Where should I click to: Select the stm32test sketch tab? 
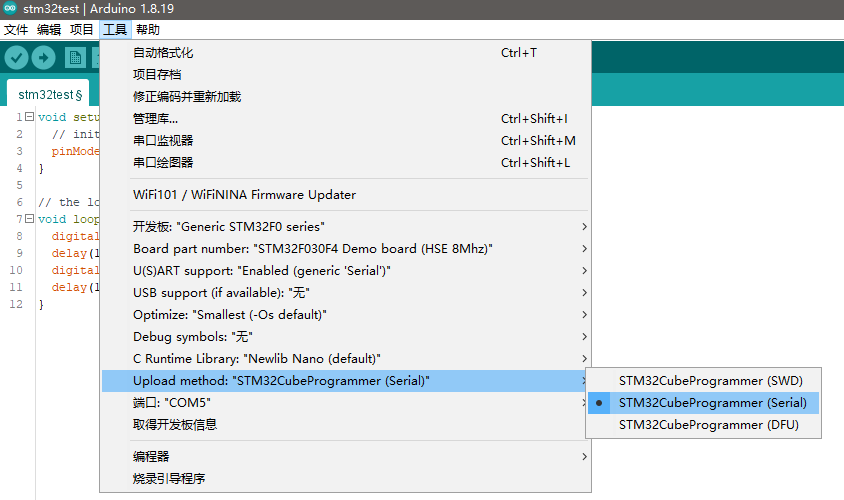pos(48,93)
